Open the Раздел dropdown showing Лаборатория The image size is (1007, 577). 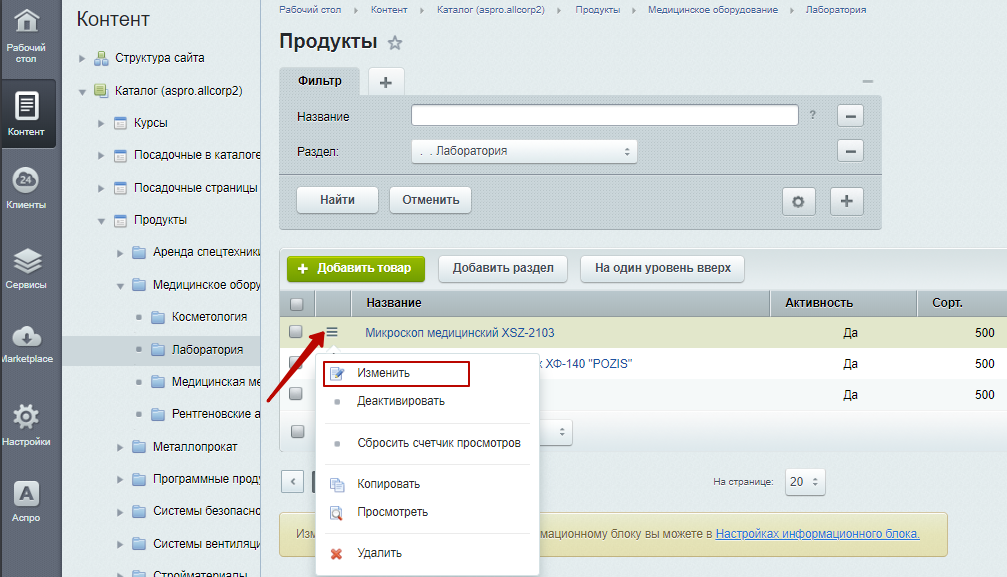pyautogui.click(x=524, y=152)
